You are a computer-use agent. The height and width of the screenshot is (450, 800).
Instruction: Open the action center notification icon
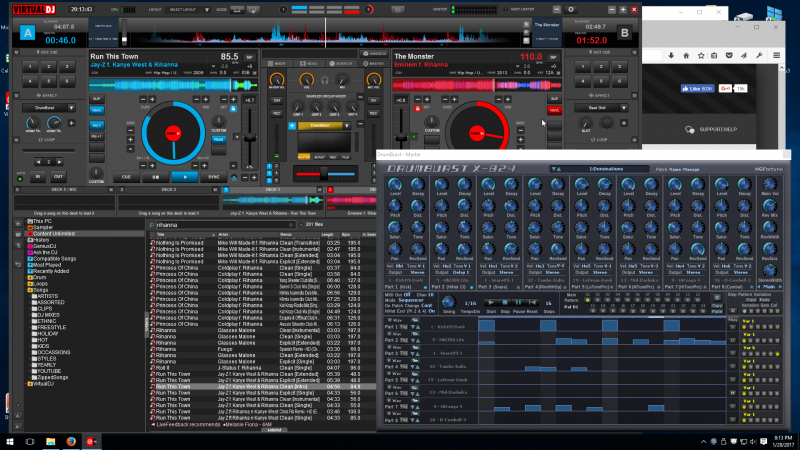click(764, 441)
